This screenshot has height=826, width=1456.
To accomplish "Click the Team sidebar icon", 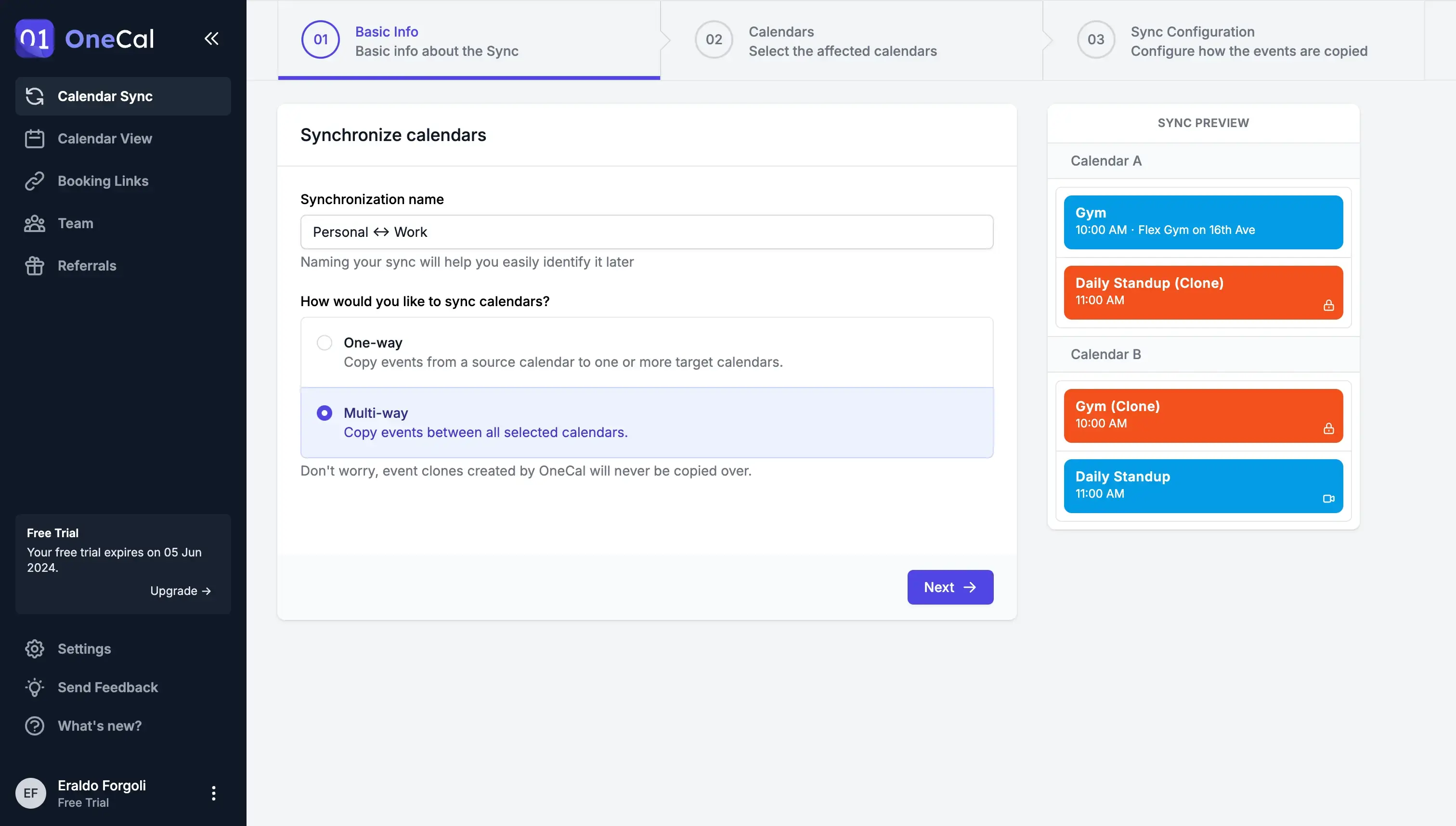I will (34, 223).
